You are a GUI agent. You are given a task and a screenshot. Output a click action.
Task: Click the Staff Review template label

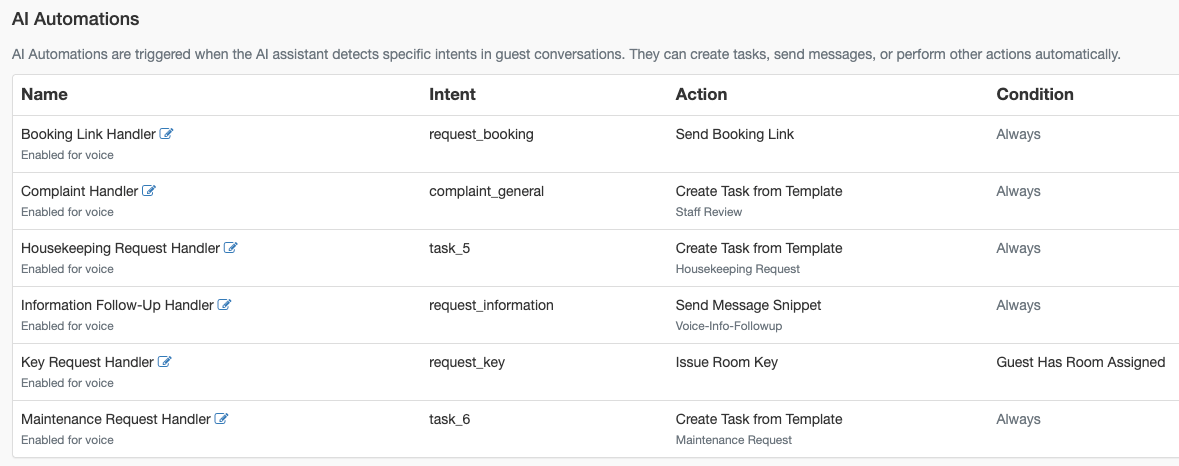click(709, 212)
